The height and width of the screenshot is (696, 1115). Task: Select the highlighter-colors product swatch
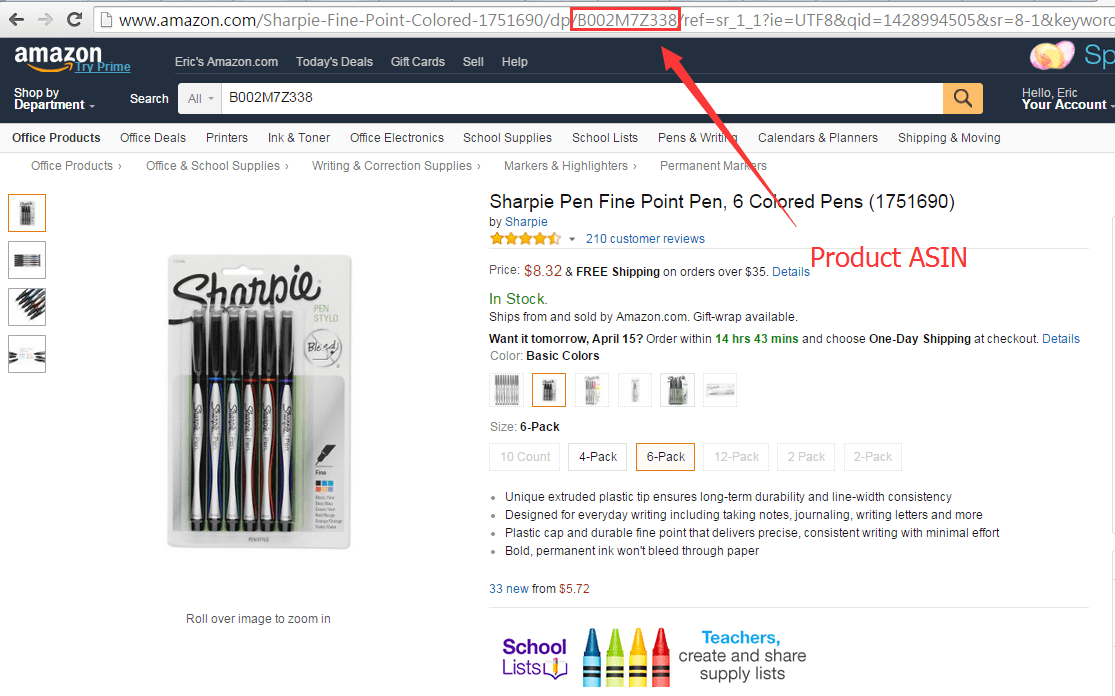pos(591,389)
